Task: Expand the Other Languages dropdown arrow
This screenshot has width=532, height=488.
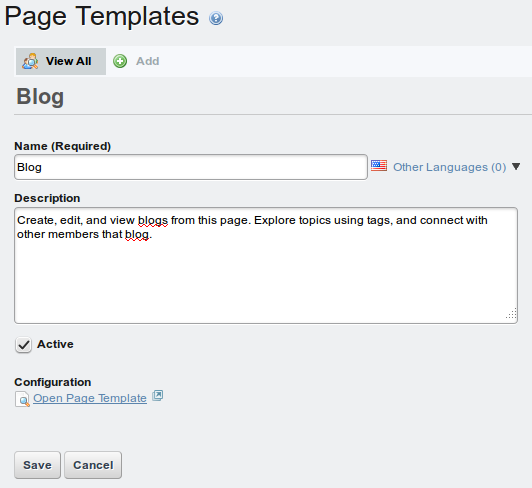Action: tap(516, 166)
